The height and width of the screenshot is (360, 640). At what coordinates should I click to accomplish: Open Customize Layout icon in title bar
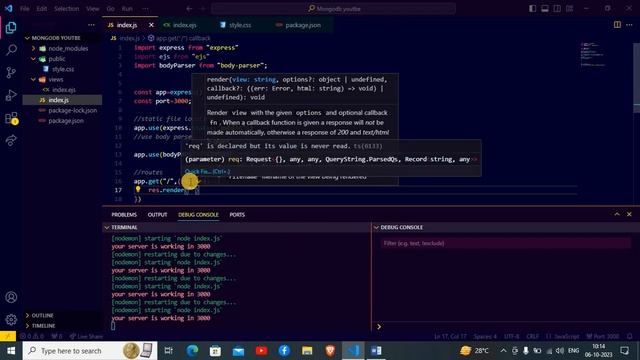coord(569,9)
